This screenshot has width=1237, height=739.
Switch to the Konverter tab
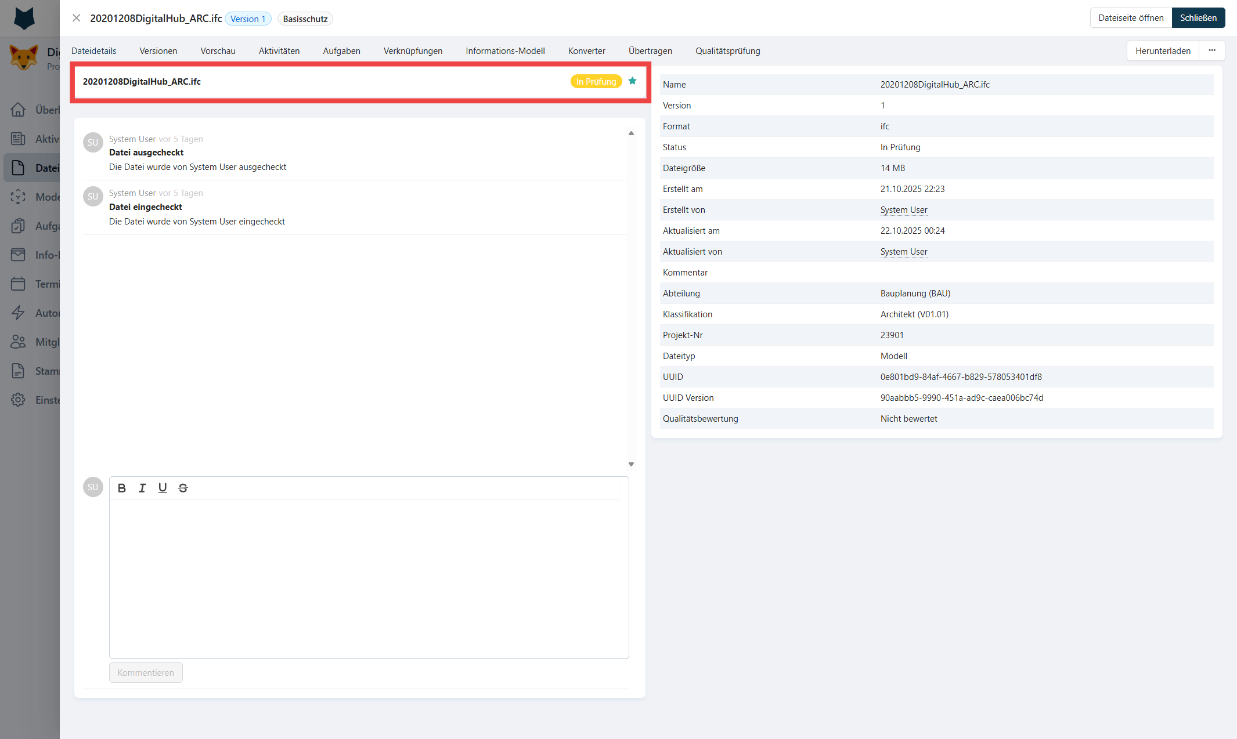587,51
